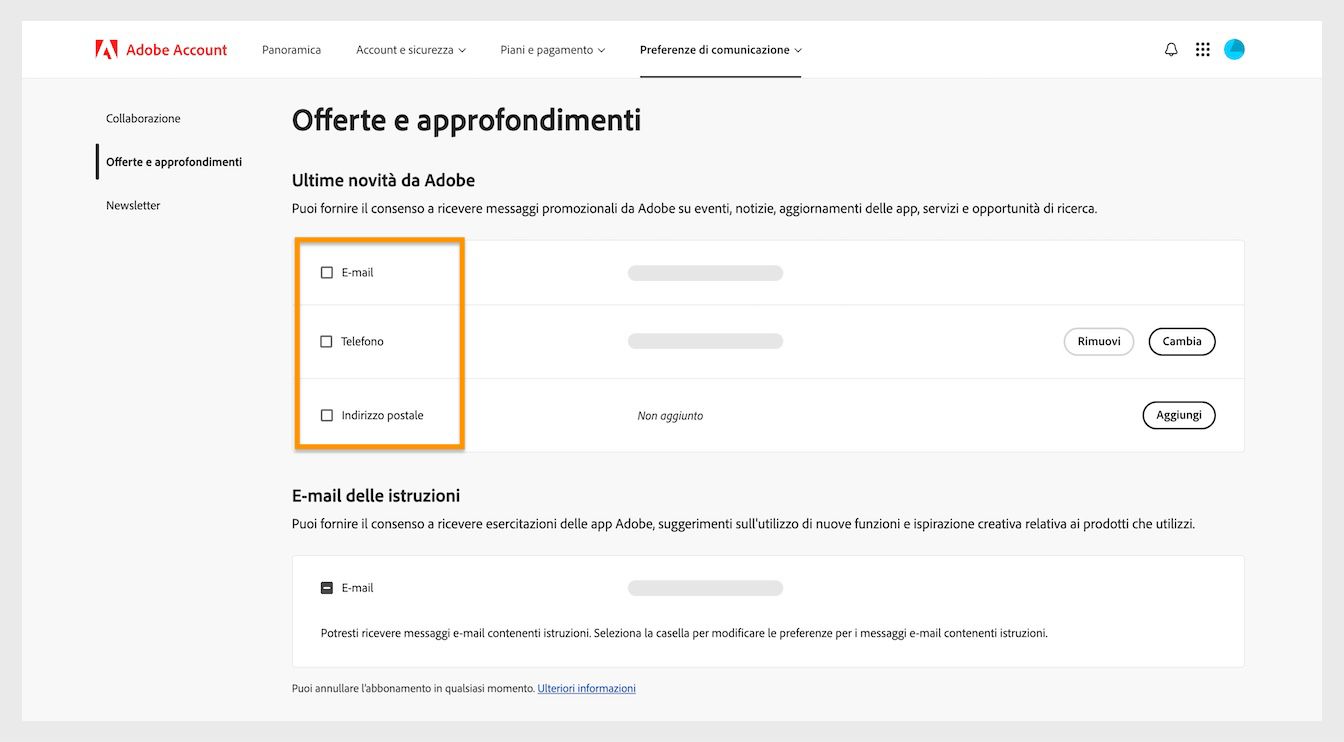Select Collaborazione in the sidebar
The height and width of the screenshot is (742, 1344).
[x=143, y=118]
